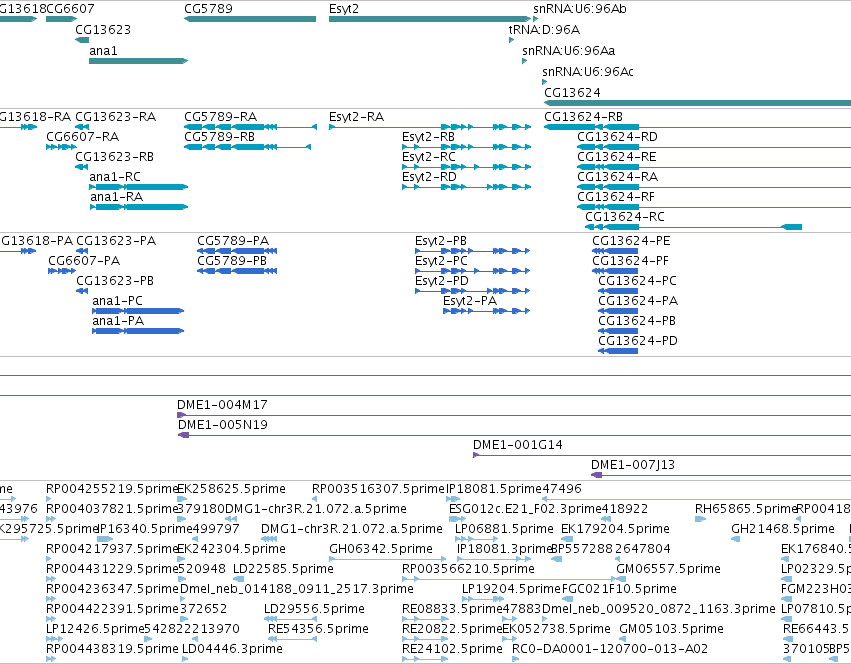Click transcript CG13624-RE

pyautogui.click(x=714, y=167)
